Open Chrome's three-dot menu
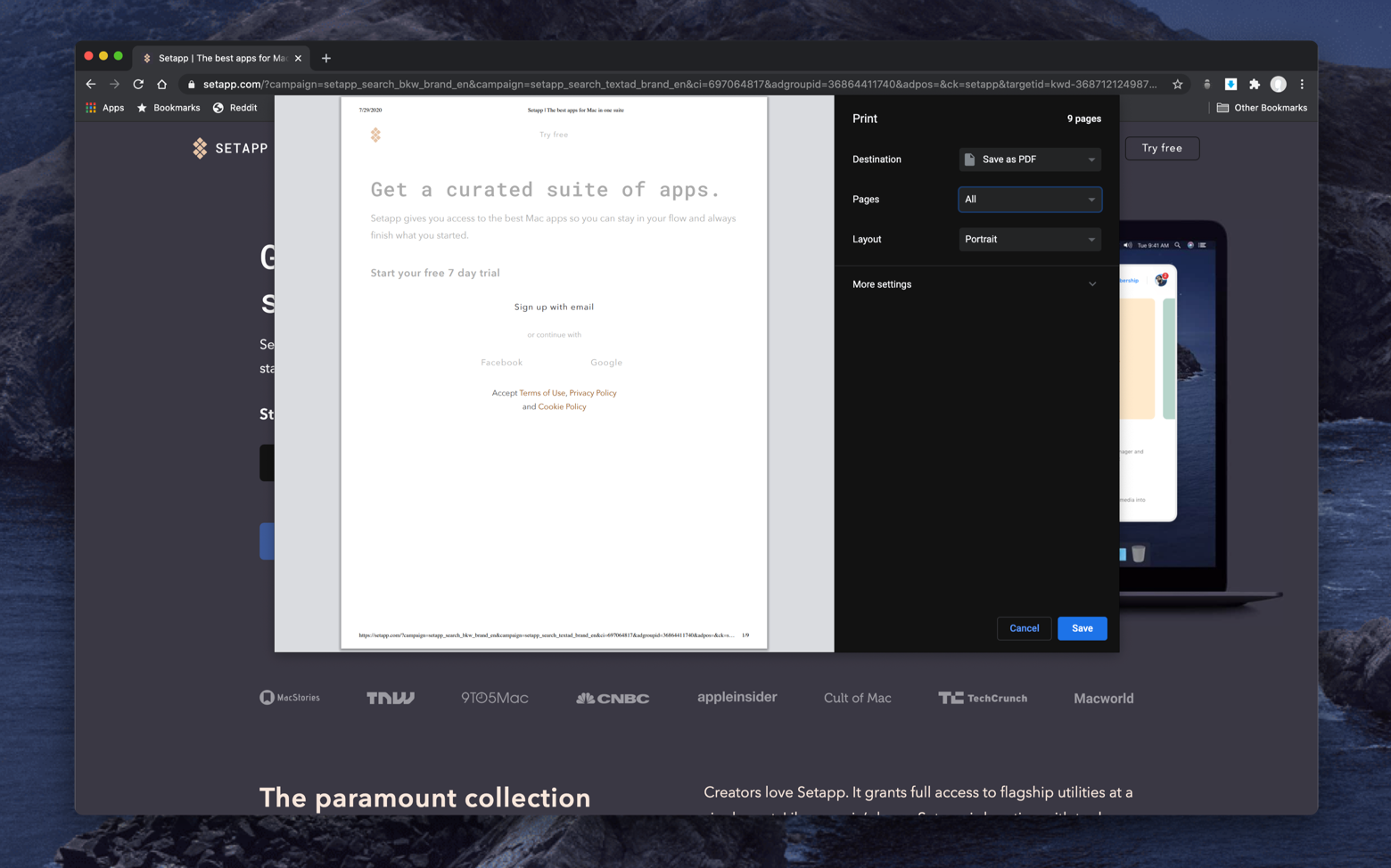 click(1302, 84)
